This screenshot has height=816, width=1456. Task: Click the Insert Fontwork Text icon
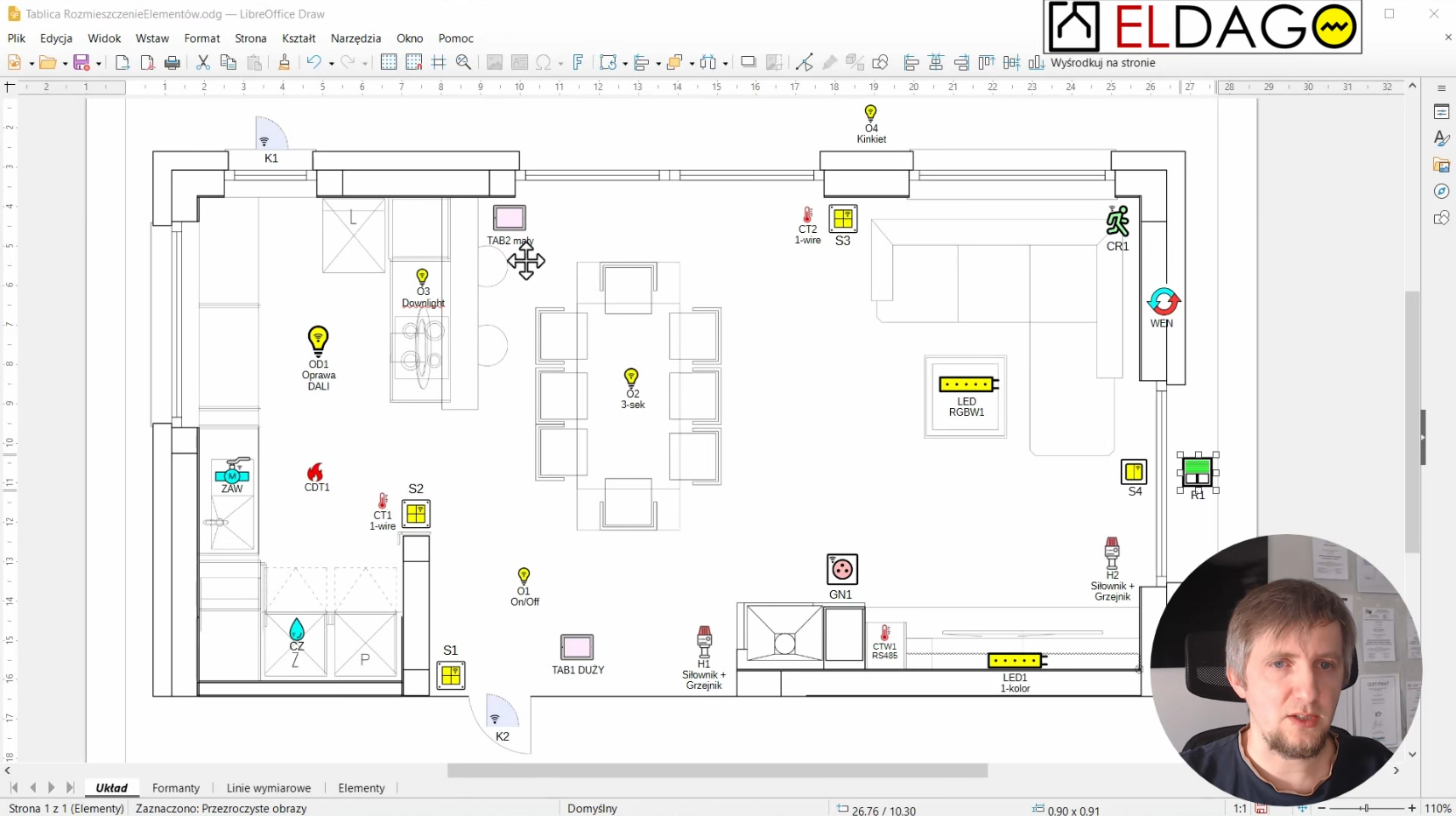point(578,62)
